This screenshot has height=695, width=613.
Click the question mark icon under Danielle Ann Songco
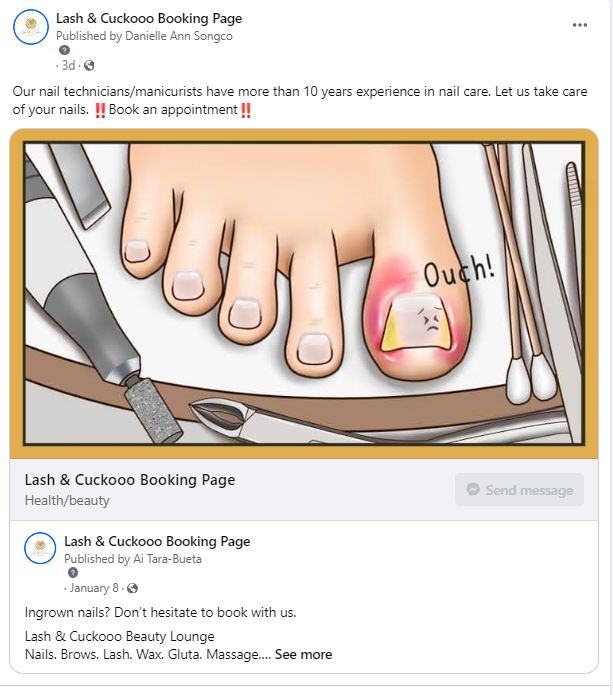(65, 50)
